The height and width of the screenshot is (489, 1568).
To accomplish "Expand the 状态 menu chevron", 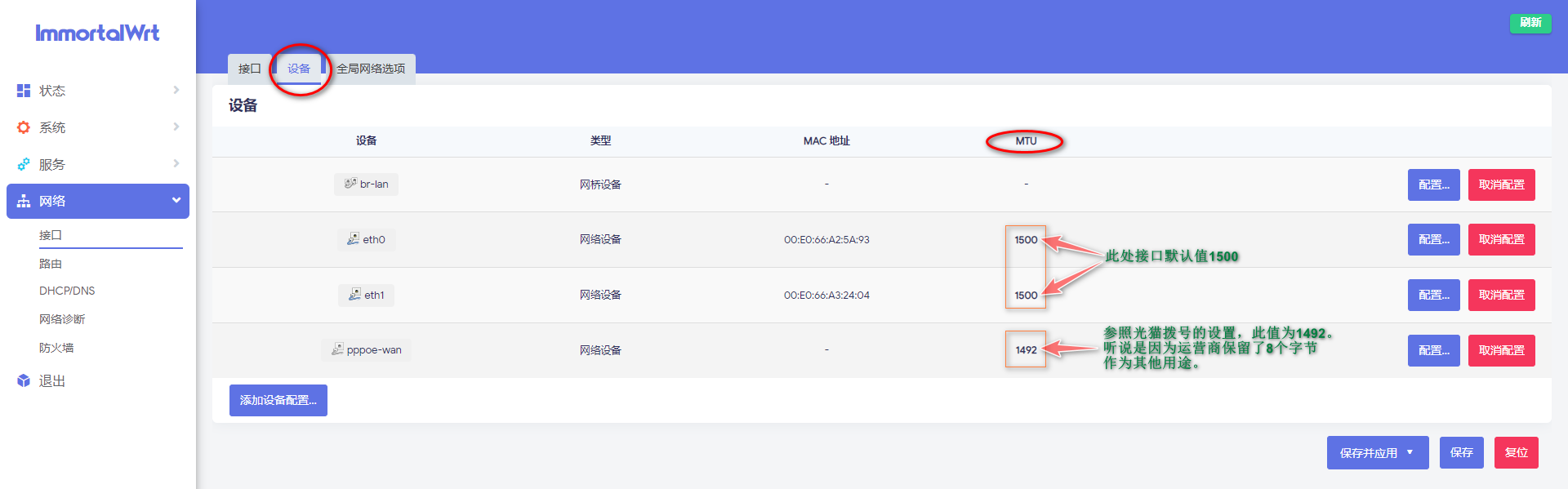I will coord(176,90).
